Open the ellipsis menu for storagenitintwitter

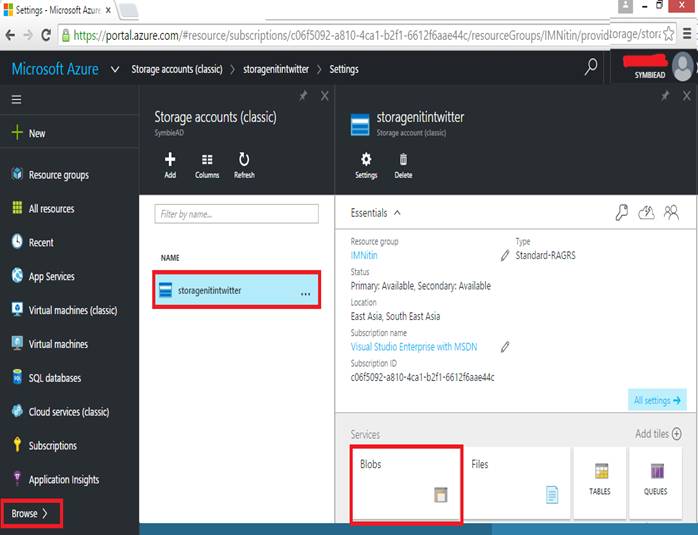pos(305,293)
